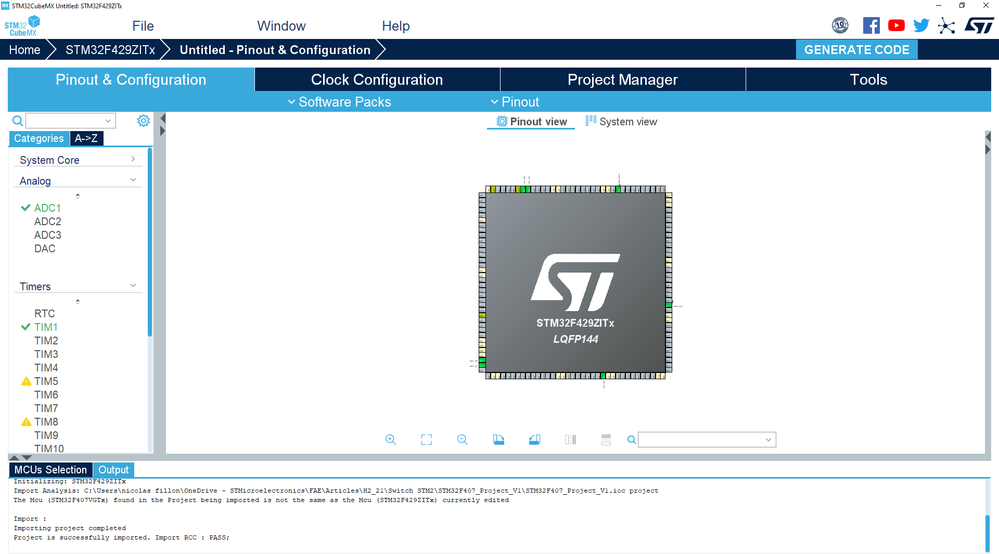
Task: Select the Output tab
Action: (x=113, y=470)
